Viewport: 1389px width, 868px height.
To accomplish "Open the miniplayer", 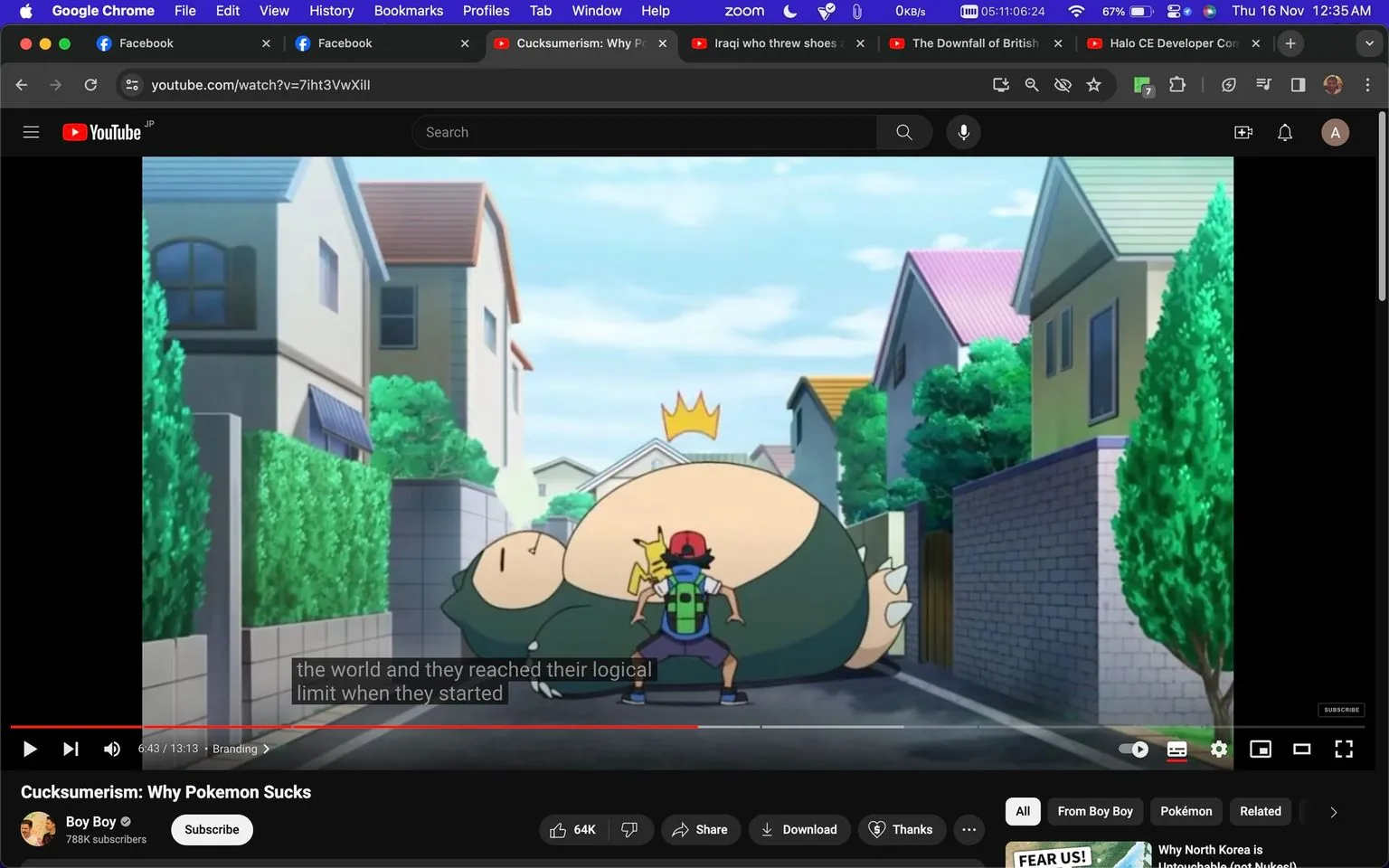I will pyautogui.click(x=1260, y=749).
